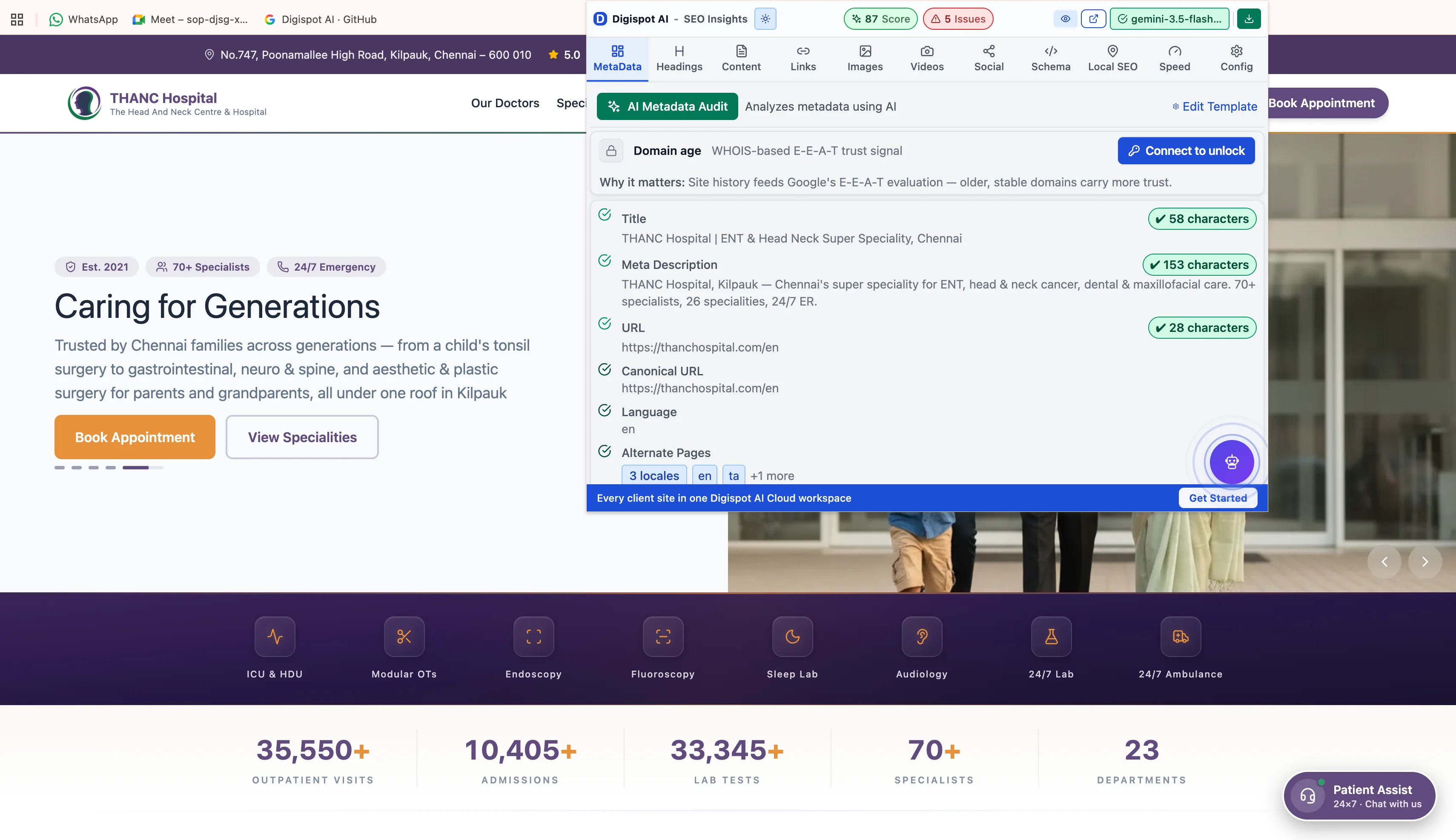This screenshot has height=840, width=1456.
Task: Open the Speed tab
Action: pyautogui.click(x=1175, y=59)
